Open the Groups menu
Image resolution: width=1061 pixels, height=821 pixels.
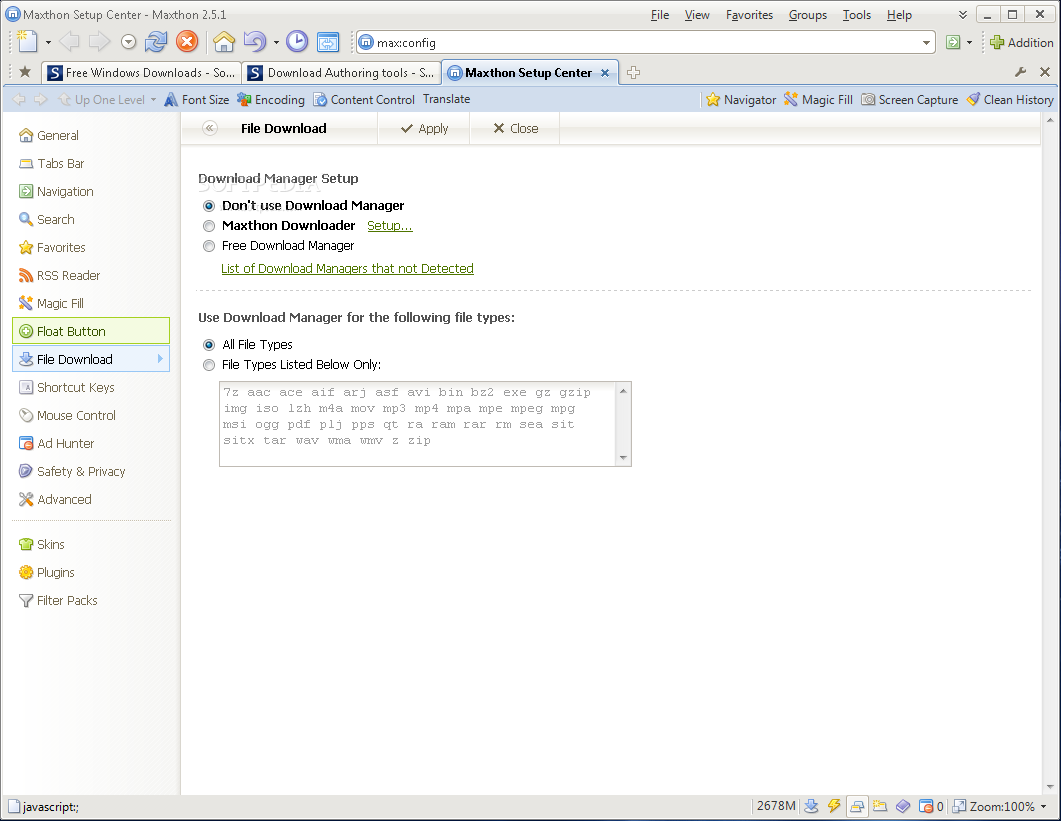point(808,15)
